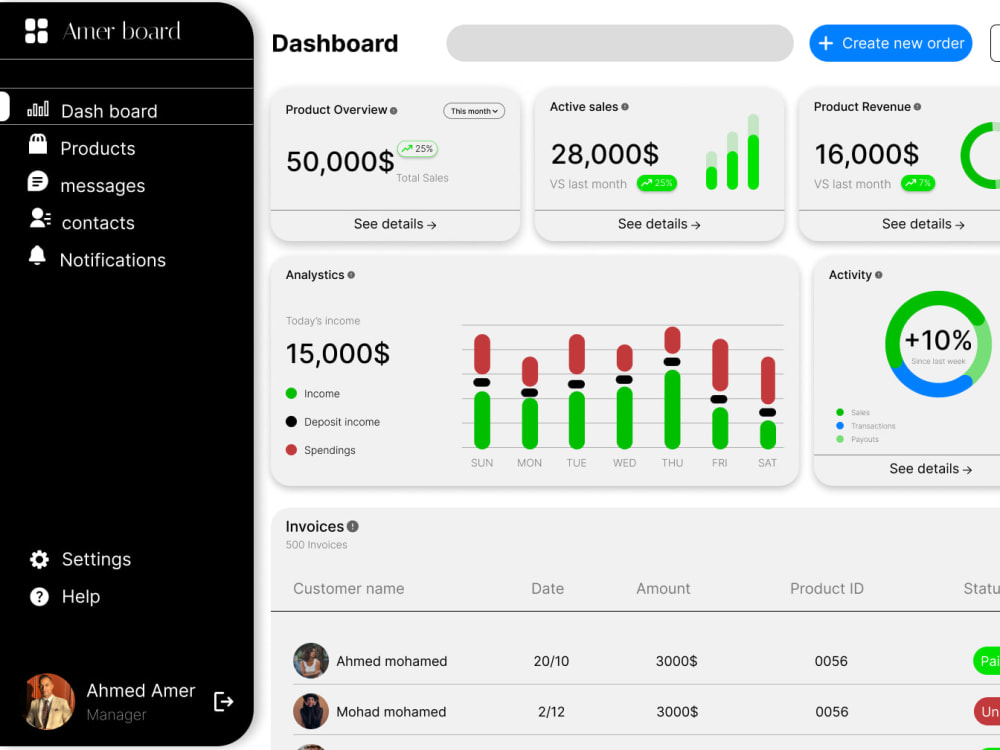The image size is (1000, 750).
Task: Click the Activity +10% donut chart
Action: coord(938,344)
